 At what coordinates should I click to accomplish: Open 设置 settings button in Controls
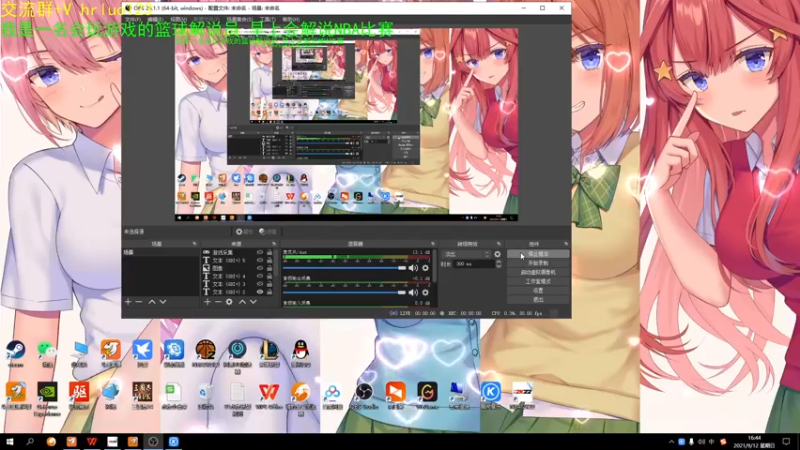tap(538, 291)
